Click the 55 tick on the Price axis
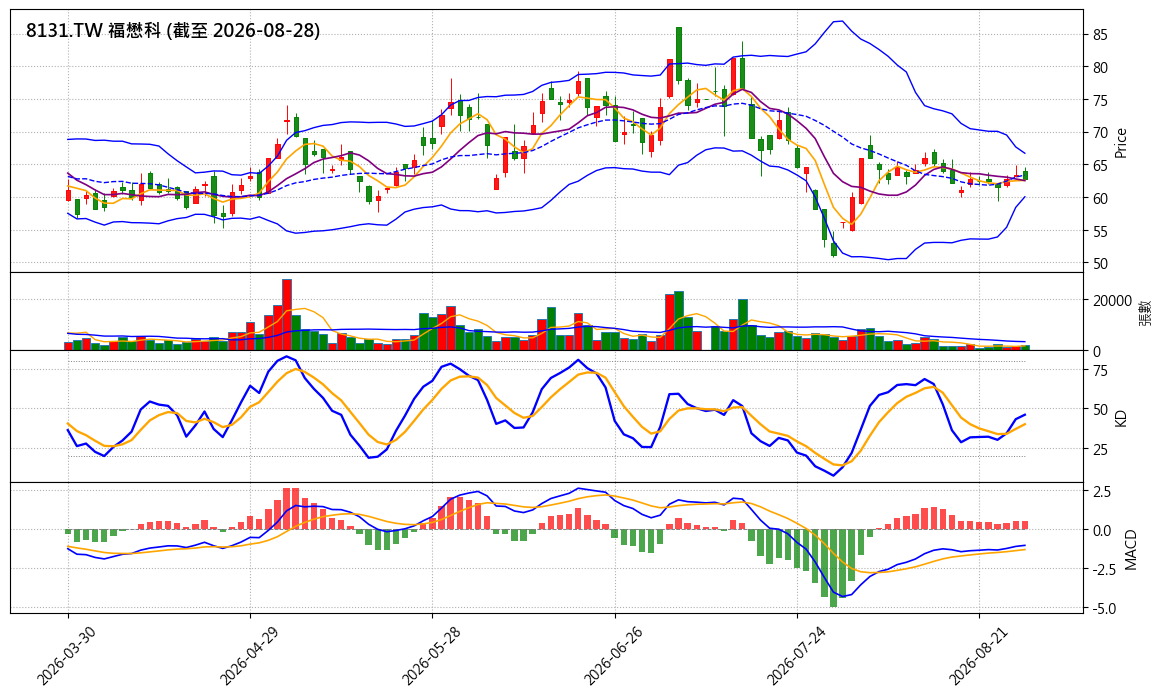This screenshot has width=1164, height=698. (1100, 232)
